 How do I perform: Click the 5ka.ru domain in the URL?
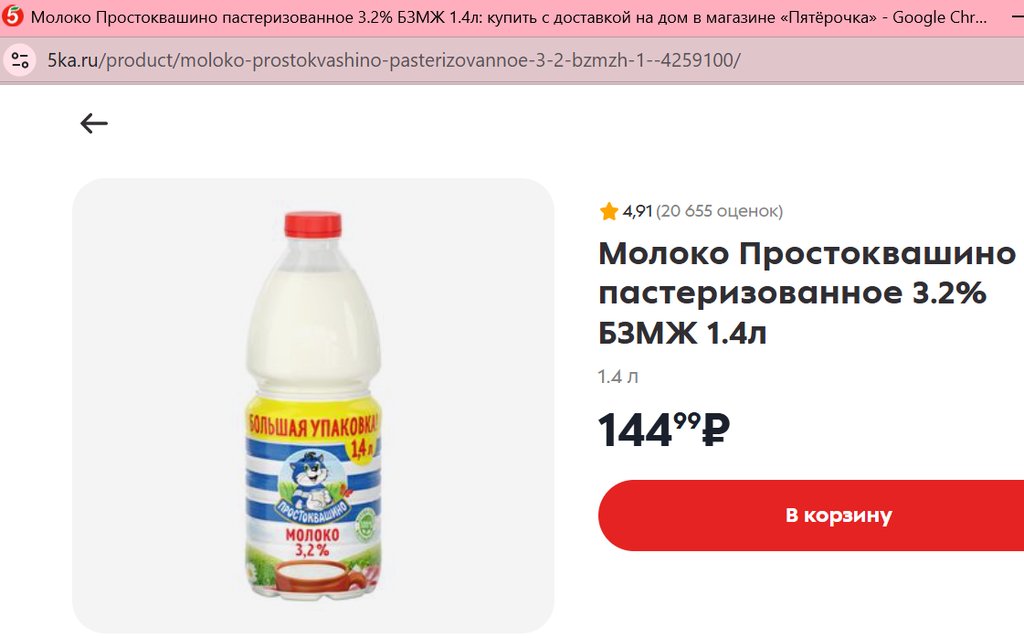72,60
